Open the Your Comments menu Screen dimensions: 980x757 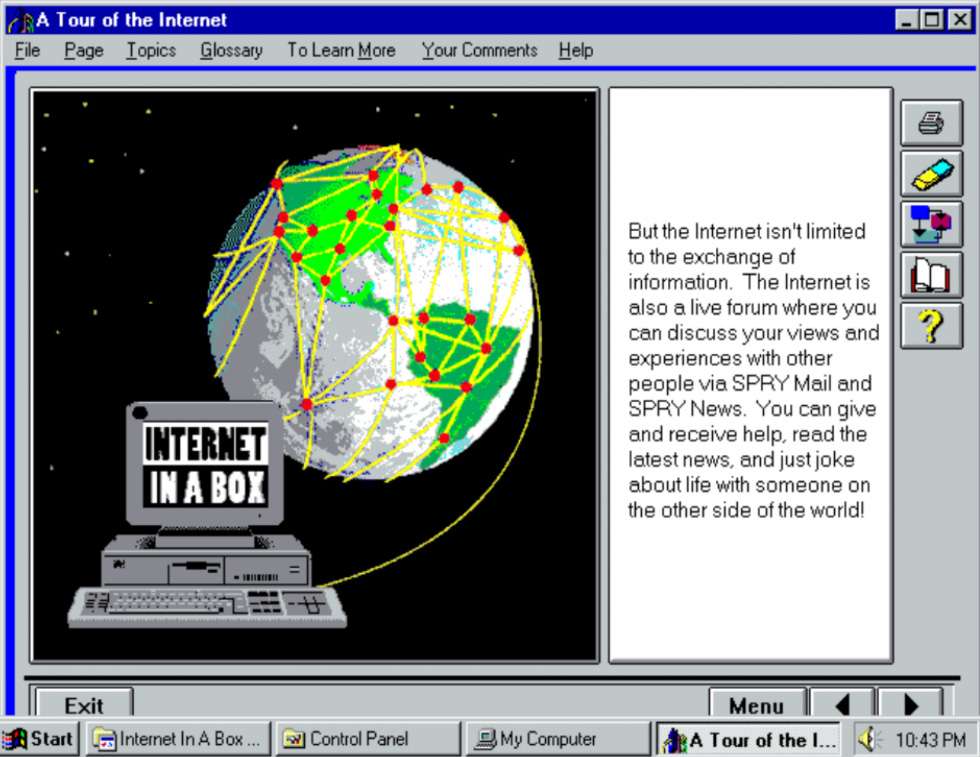(x=479, y=50)
